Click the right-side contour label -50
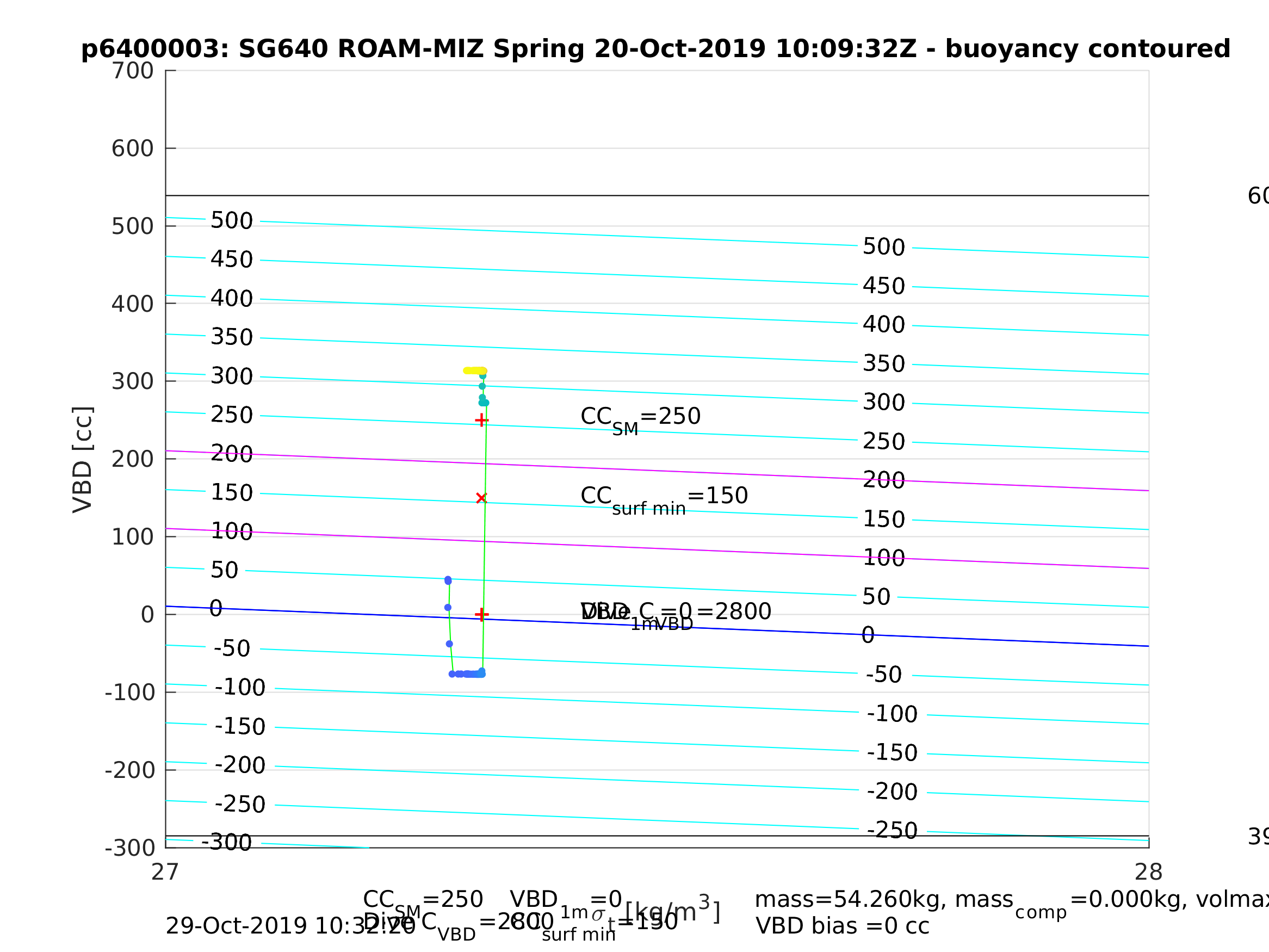This screenshot has height=952, width=1269. pyautogui.click(x=884, y=675)
